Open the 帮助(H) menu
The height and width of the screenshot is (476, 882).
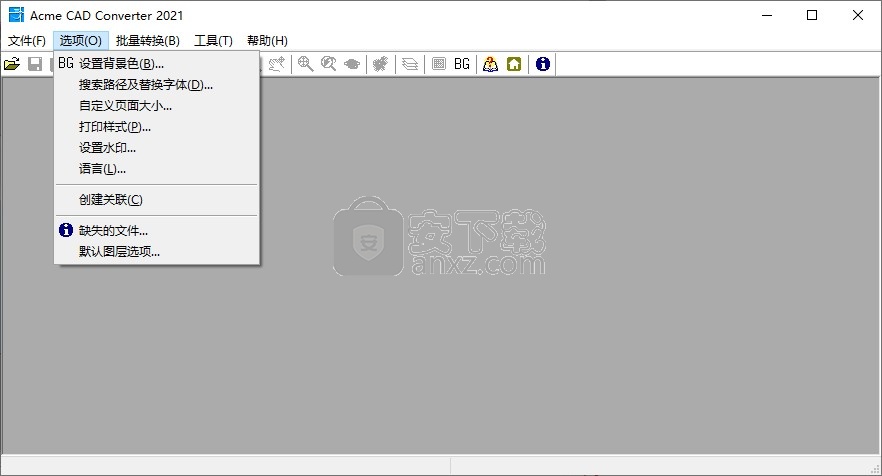(x=267, y=41)
